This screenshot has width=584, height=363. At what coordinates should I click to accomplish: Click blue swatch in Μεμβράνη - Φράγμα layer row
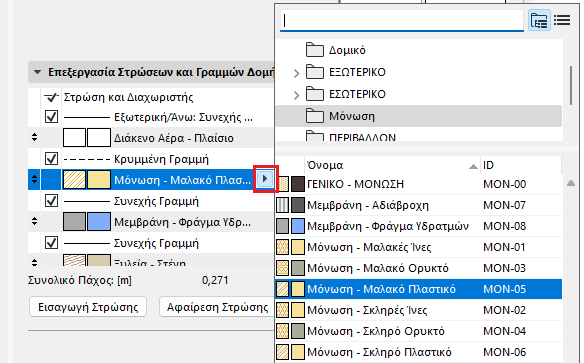(x=99, y=222)
